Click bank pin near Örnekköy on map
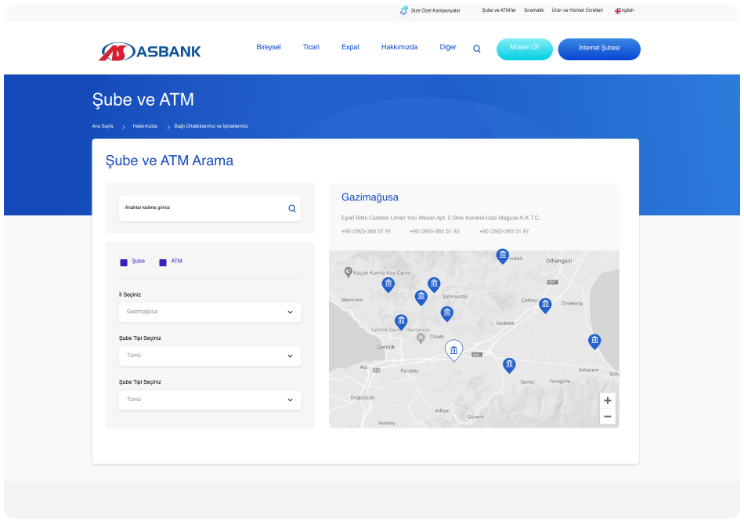This screenshot has width=744, height=523. click(545, 305)
